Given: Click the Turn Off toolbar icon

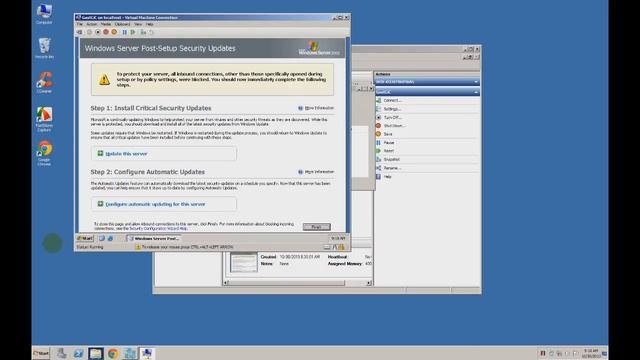Looking at the screenshot, I should pyautogui.click(x=98, y=32).
